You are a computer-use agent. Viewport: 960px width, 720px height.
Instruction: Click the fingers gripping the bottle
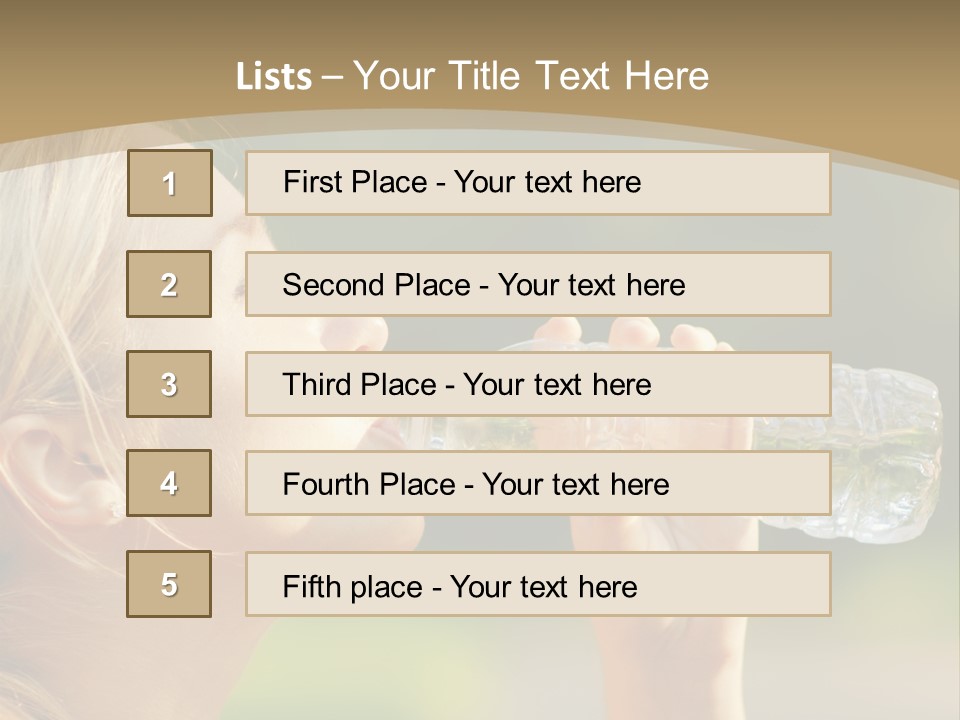640,335
